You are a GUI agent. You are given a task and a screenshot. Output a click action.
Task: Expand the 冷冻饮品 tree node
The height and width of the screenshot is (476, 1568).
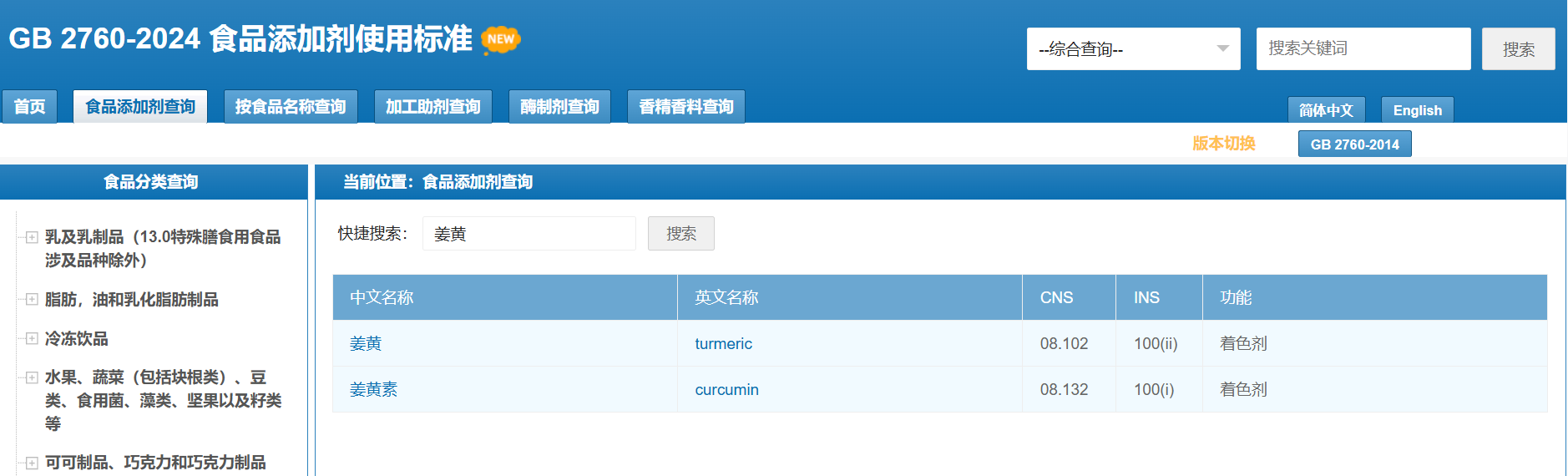[32, 338]
